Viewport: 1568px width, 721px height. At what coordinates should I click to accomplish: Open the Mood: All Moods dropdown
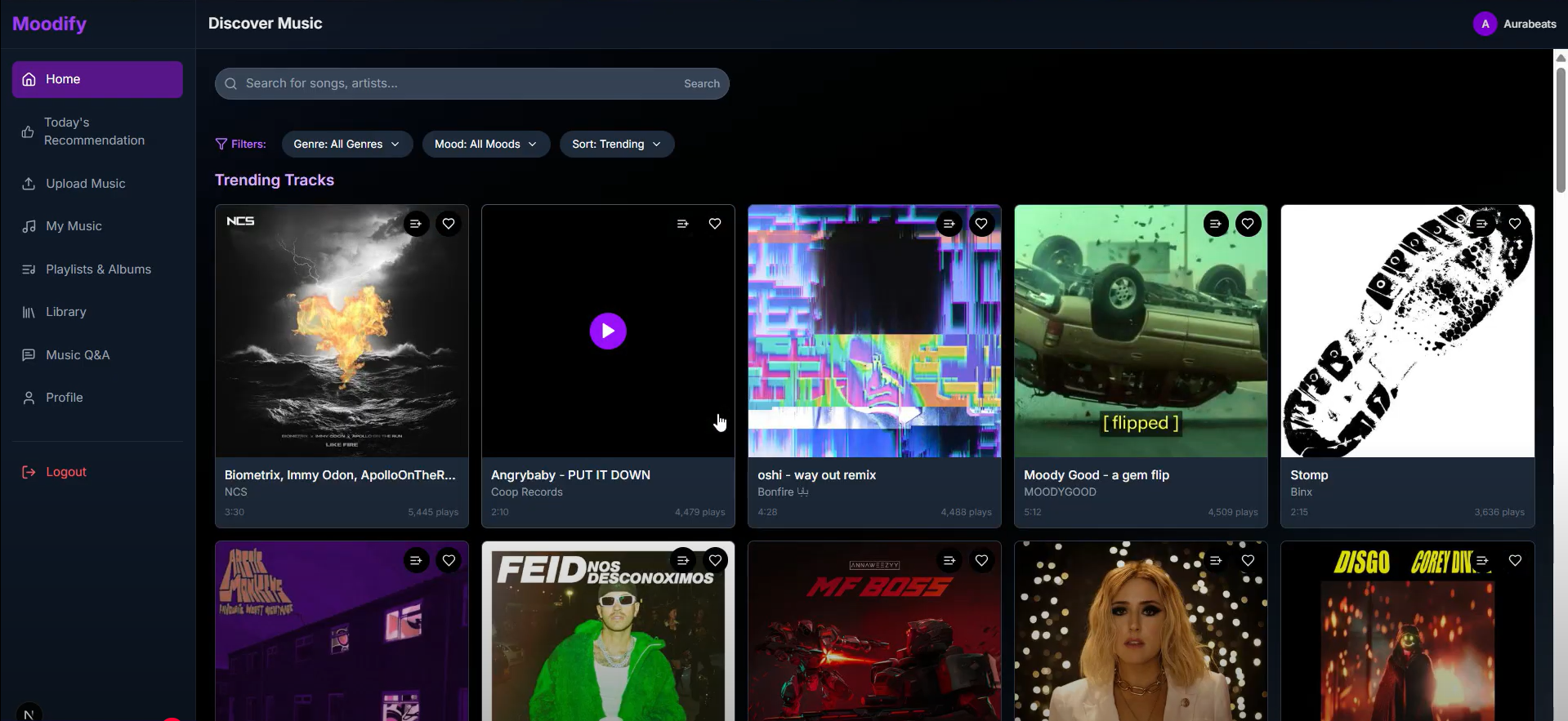(x=486, y=144)
